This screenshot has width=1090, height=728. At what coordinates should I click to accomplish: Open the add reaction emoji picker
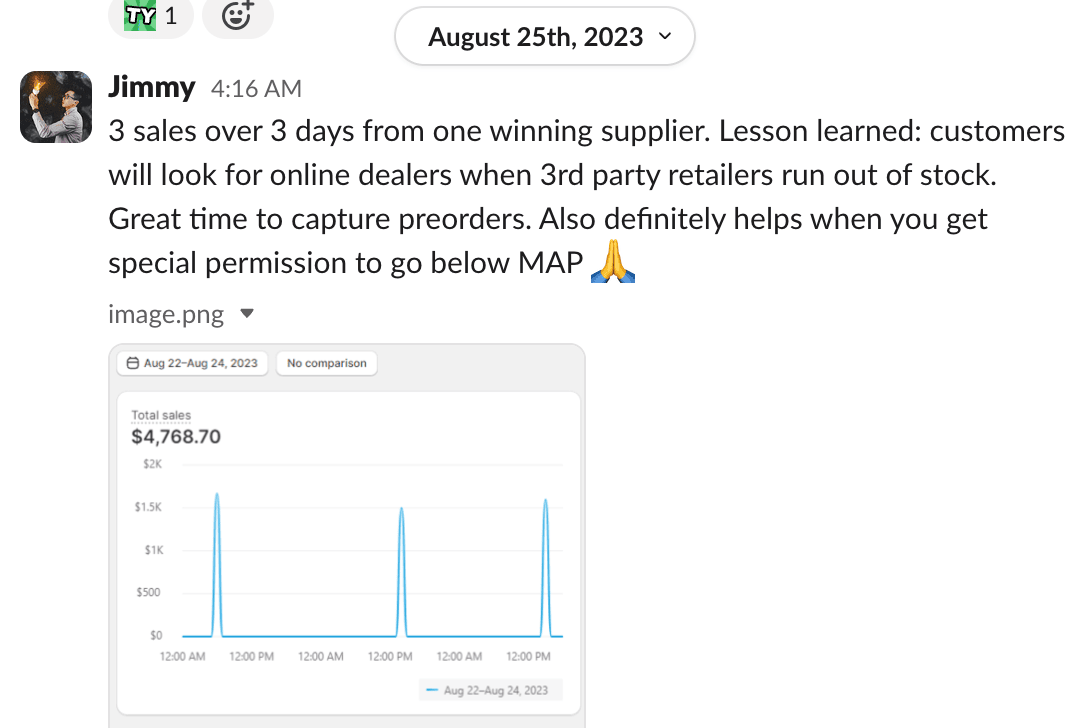(237, 16)
